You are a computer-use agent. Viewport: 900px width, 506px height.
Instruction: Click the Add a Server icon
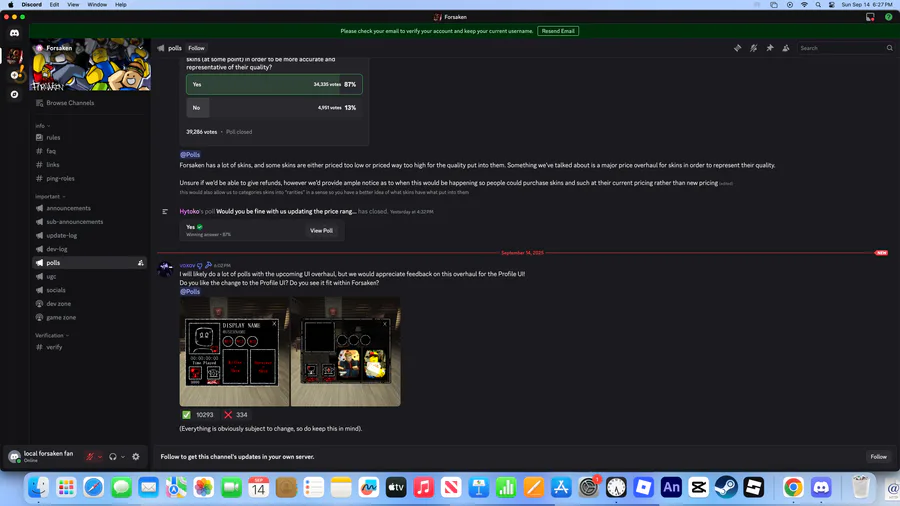pyautogui.click(x=15, y=75)
